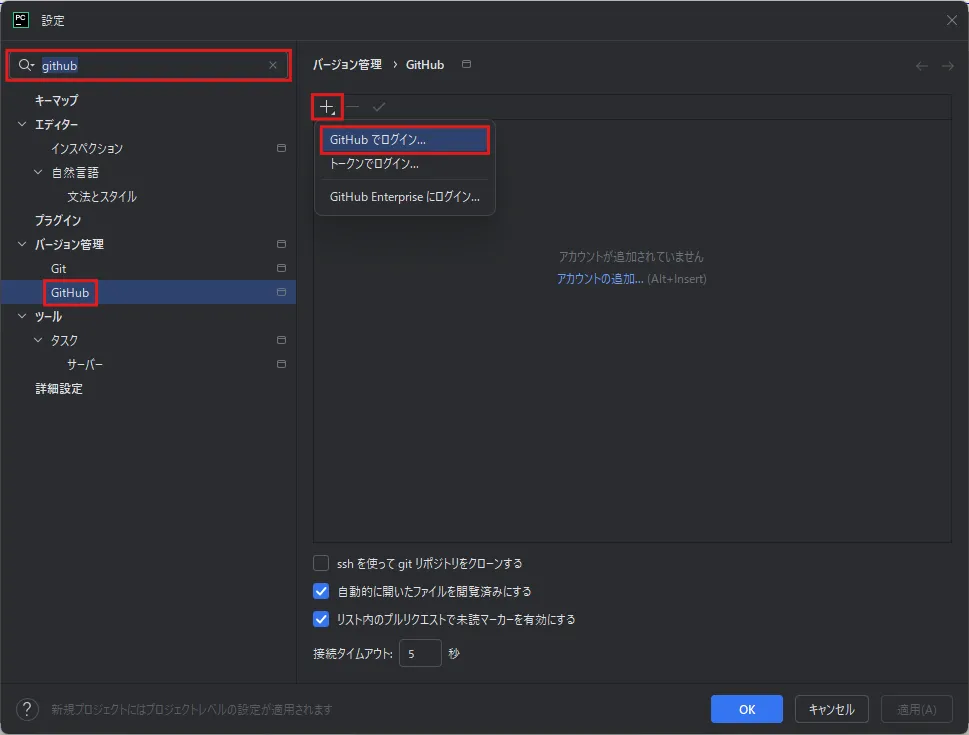
Task: Click project-level icon beside breadcrumb GitHub
Action: click(x=467, y=64)
